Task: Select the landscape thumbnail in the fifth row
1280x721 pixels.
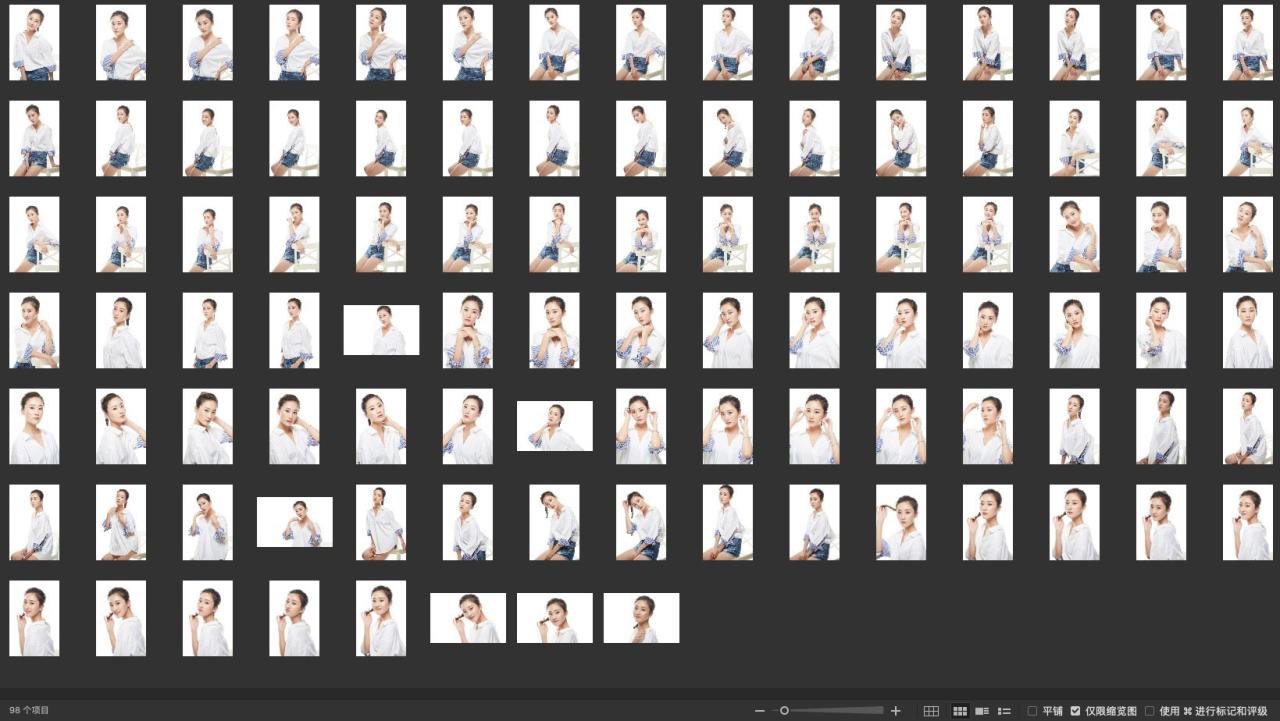Action: tap(554, 426)
